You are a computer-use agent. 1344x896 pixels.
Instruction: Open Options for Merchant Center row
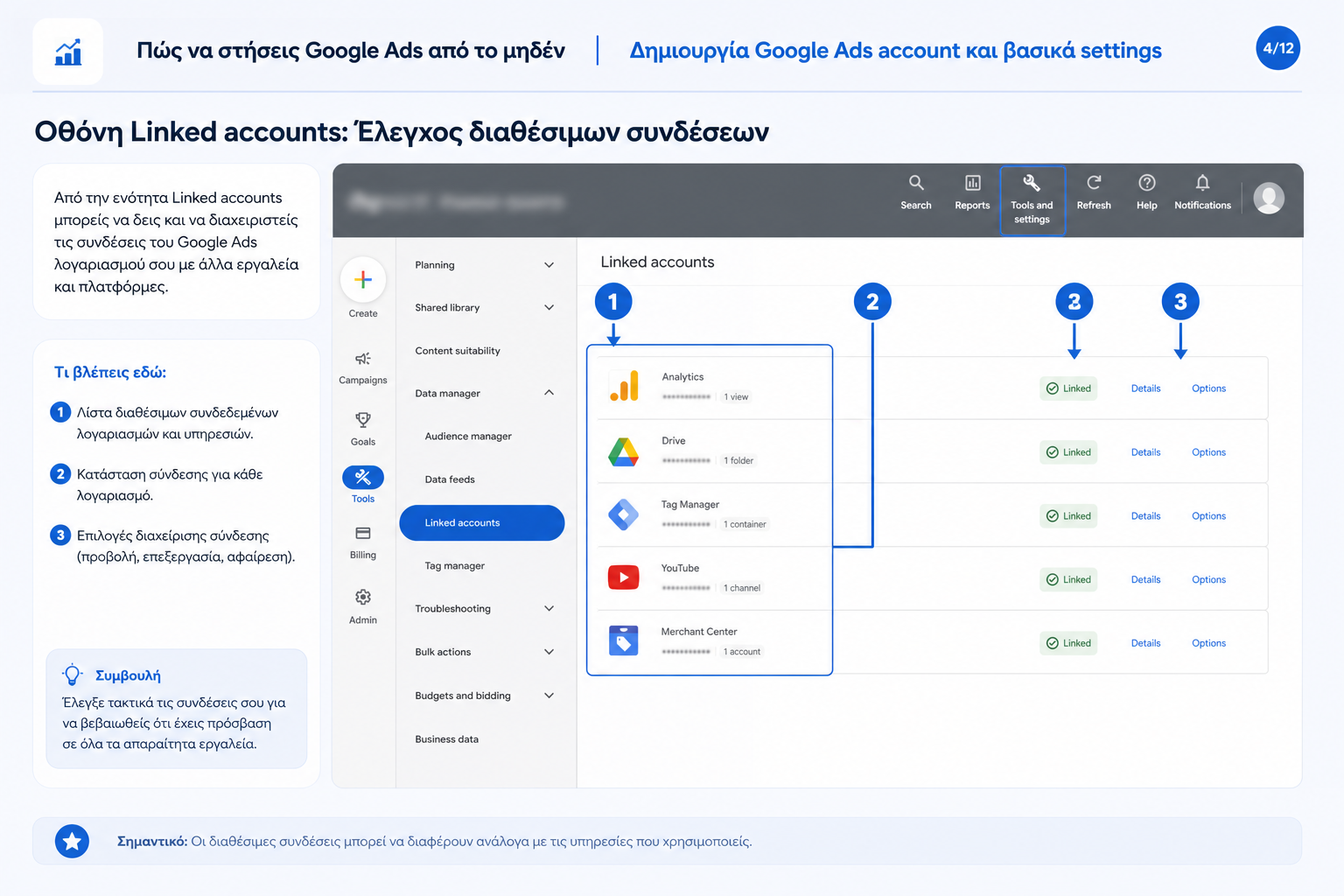click(1208, 643)
